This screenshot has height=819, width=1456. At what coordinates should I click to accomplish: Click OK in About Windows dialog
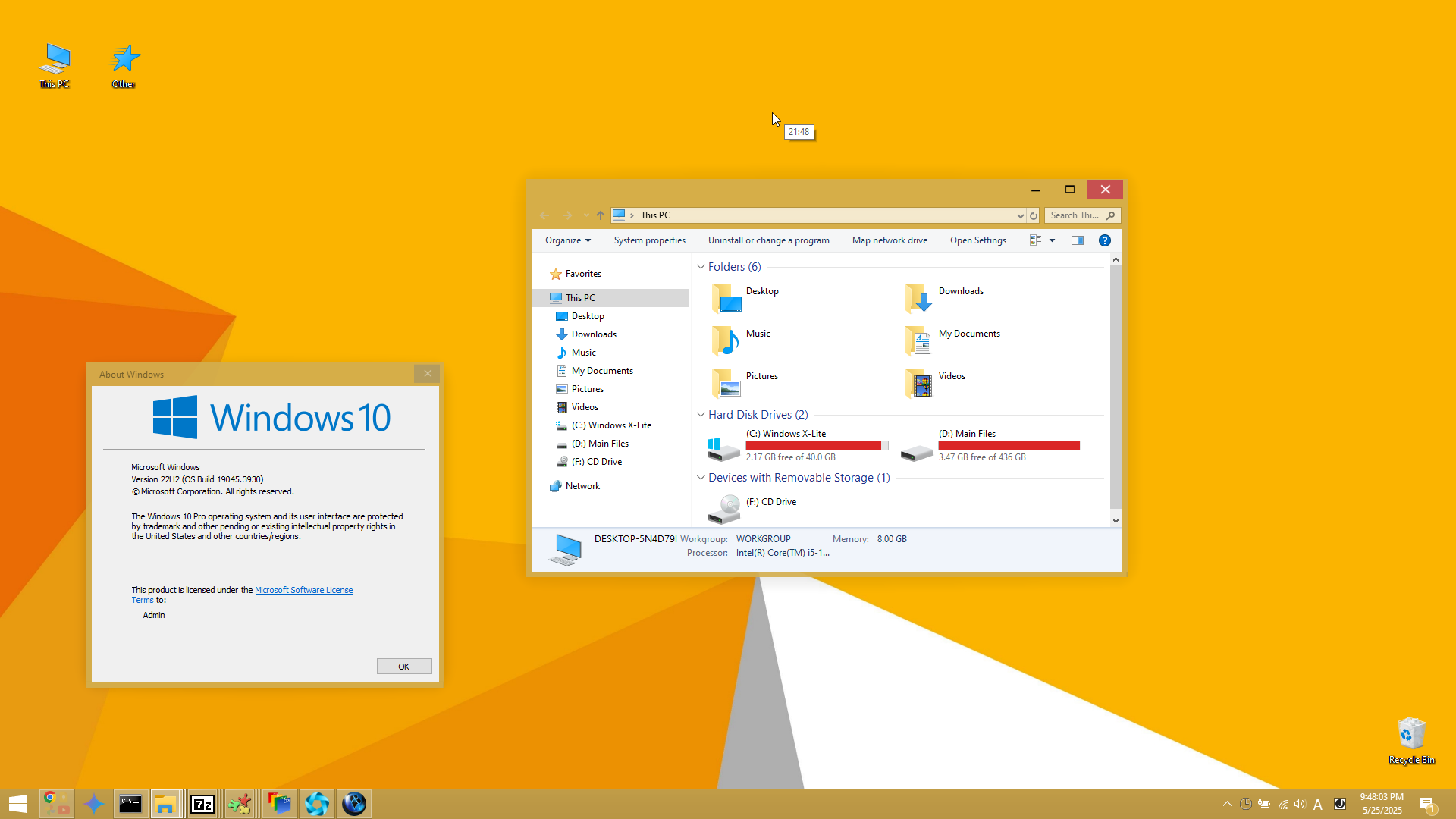point(404,667)
